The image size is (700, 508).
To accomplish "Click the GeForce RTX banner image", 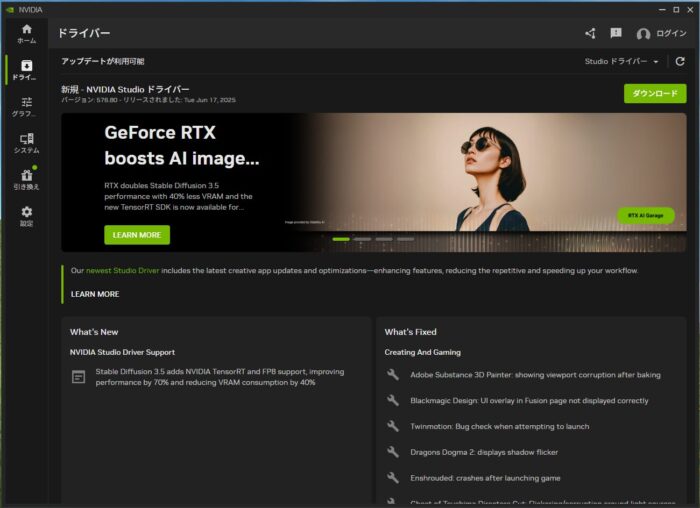I will (x=374, y=182).
